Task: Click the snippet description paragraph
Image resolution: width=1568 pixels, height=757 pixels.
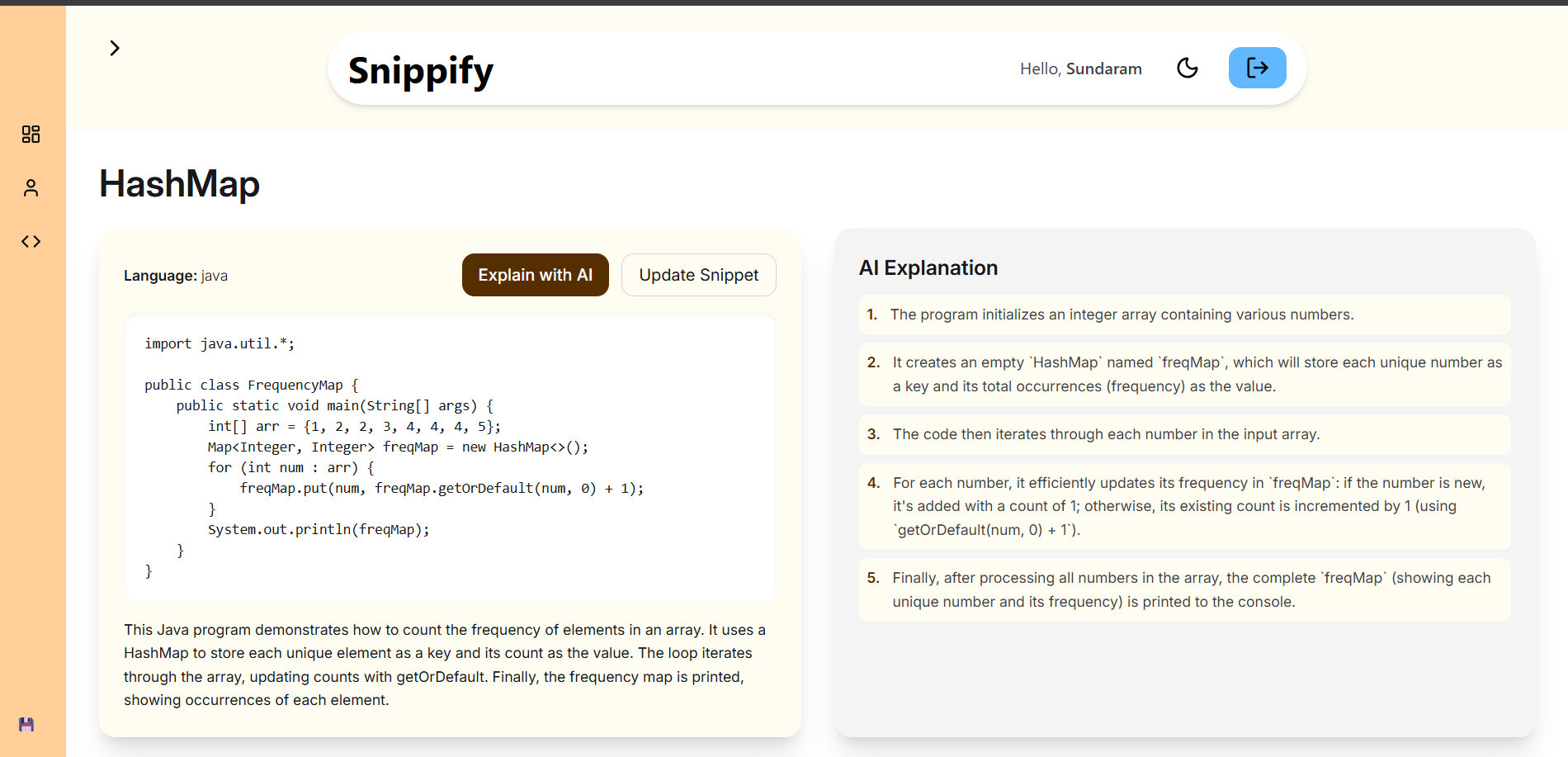Action: tap(446, 665)
